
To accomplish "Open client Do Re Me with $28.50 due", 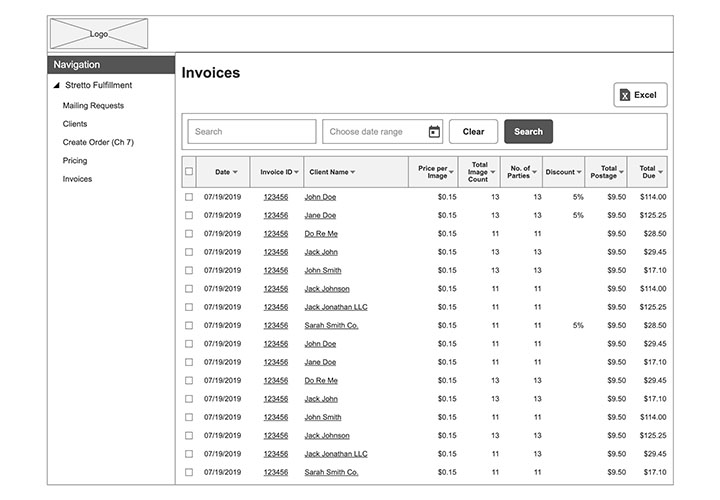I will tap(321, 234).
